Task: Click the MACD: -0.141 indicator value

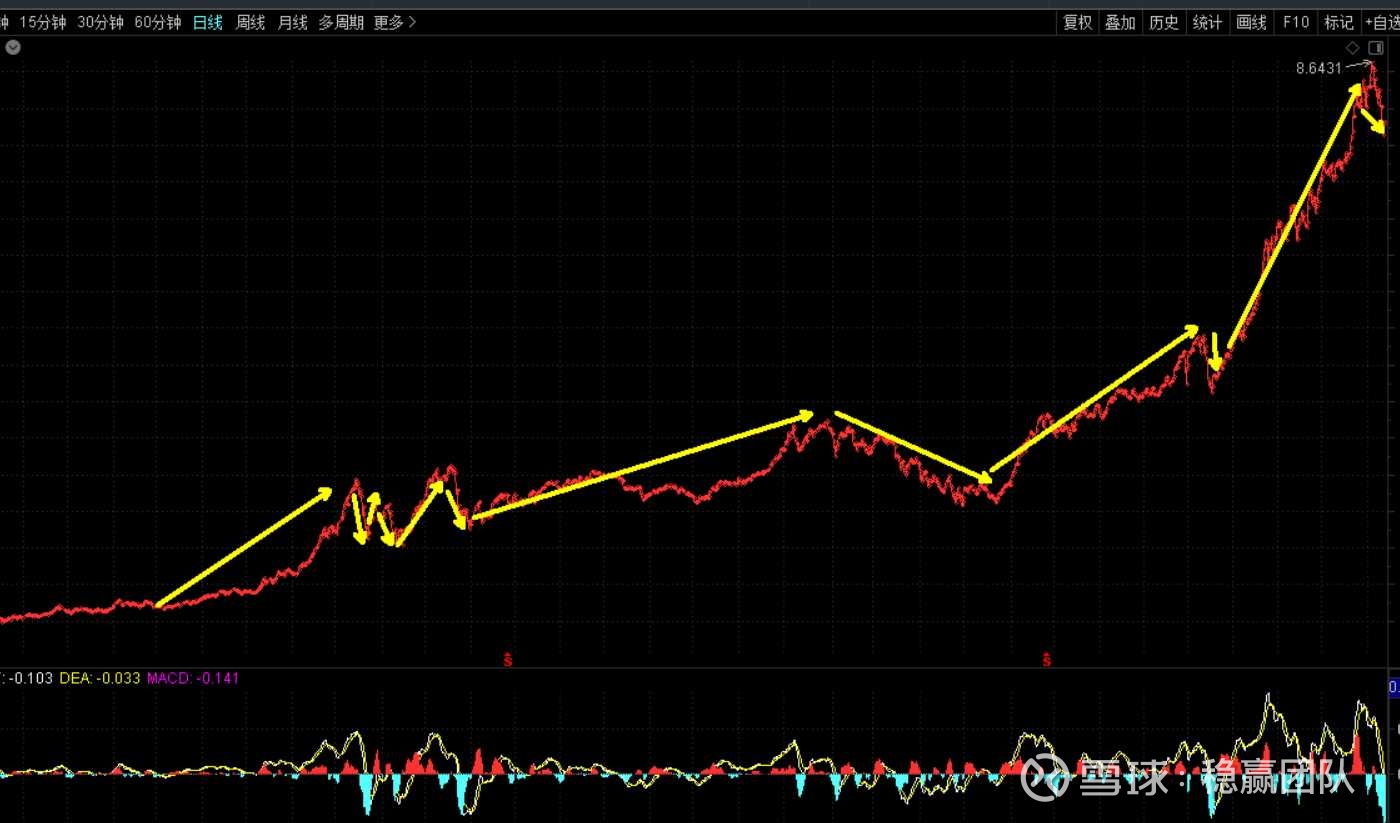Action: [x=193, y=678]
